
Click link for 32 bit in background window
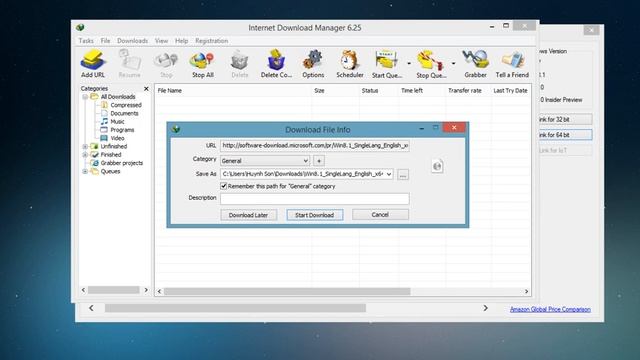(565, 119)
